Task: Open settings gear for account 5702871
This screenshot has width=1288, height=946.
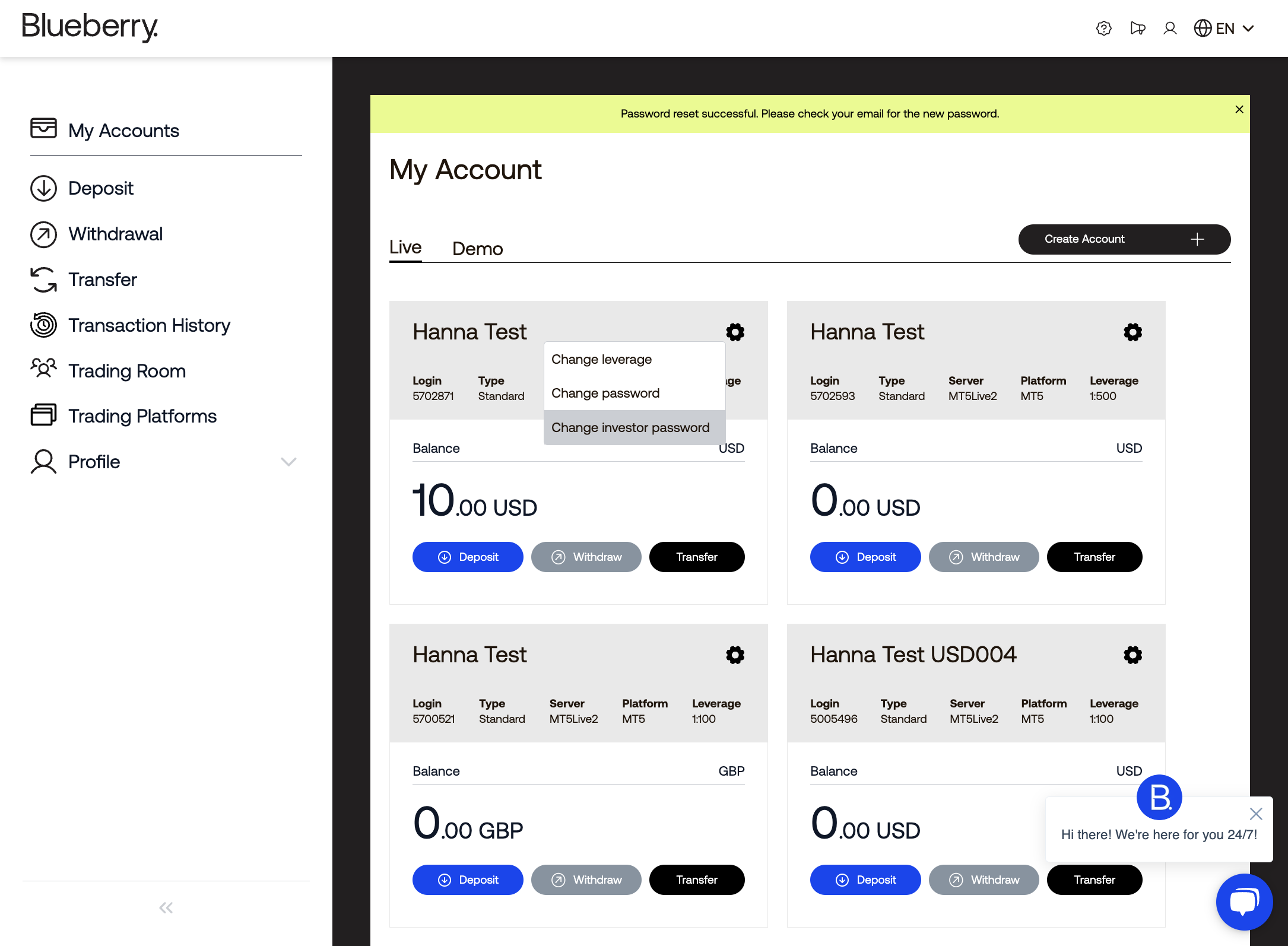Action: coord(735,332)
